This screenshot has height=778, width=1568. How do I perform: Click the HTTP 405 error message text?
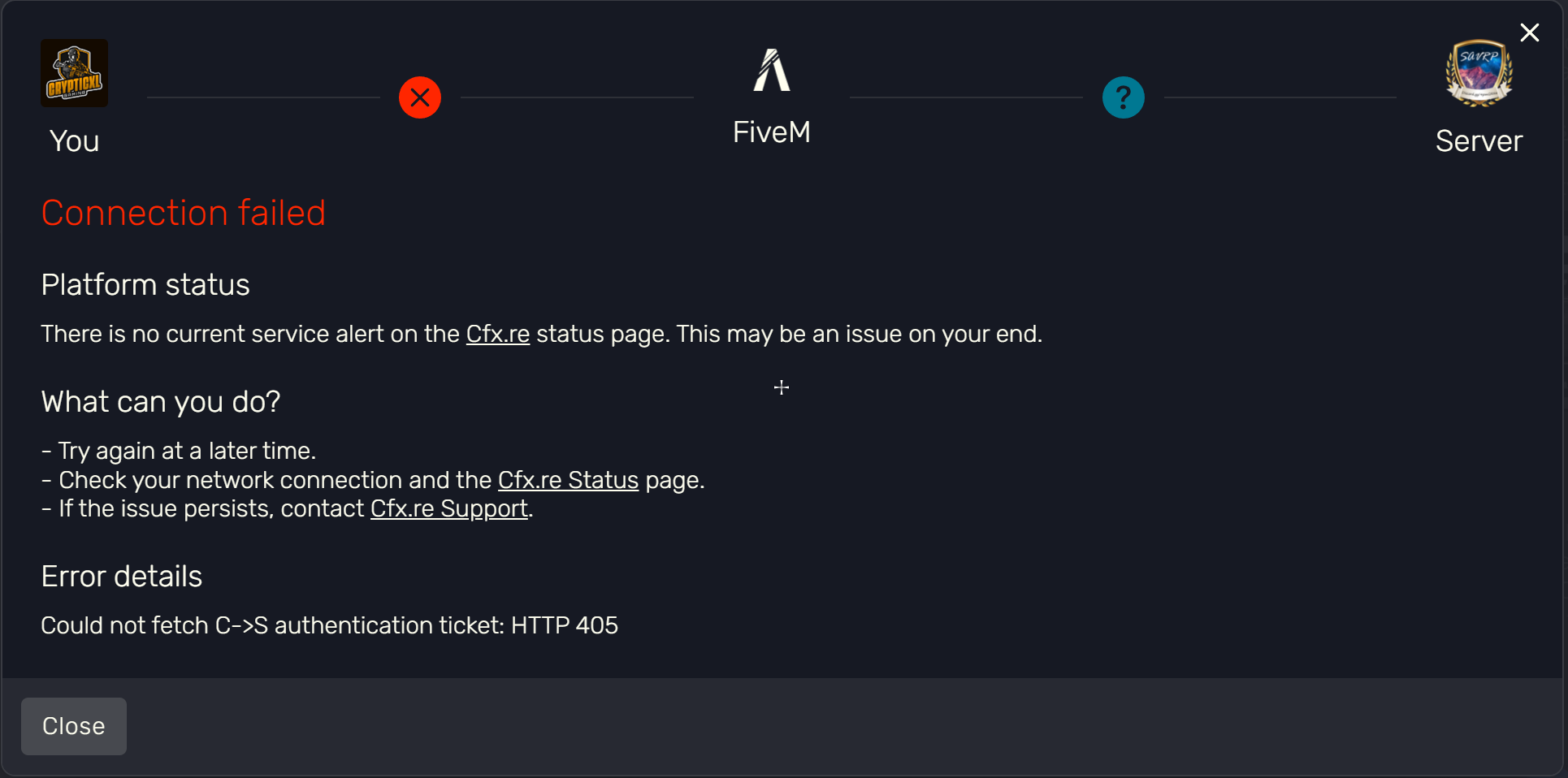tap(330, 625)
